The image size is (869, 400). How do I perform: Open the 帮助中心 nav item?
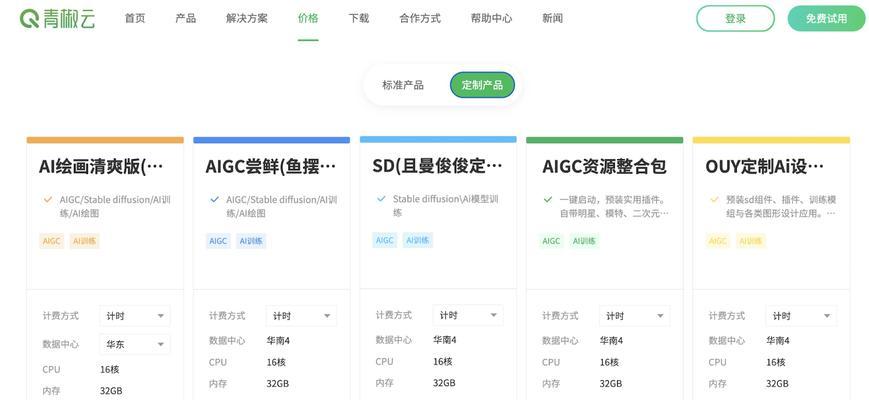[491, 18]
